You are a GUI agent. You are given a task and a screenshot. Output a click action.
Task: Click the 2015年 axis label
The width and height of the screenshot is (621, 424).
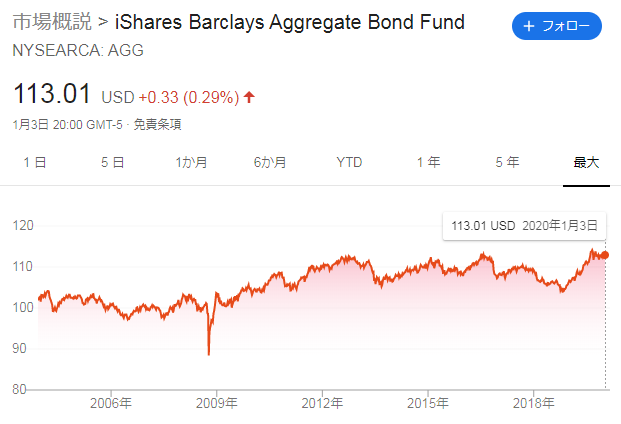coord(428,403)
